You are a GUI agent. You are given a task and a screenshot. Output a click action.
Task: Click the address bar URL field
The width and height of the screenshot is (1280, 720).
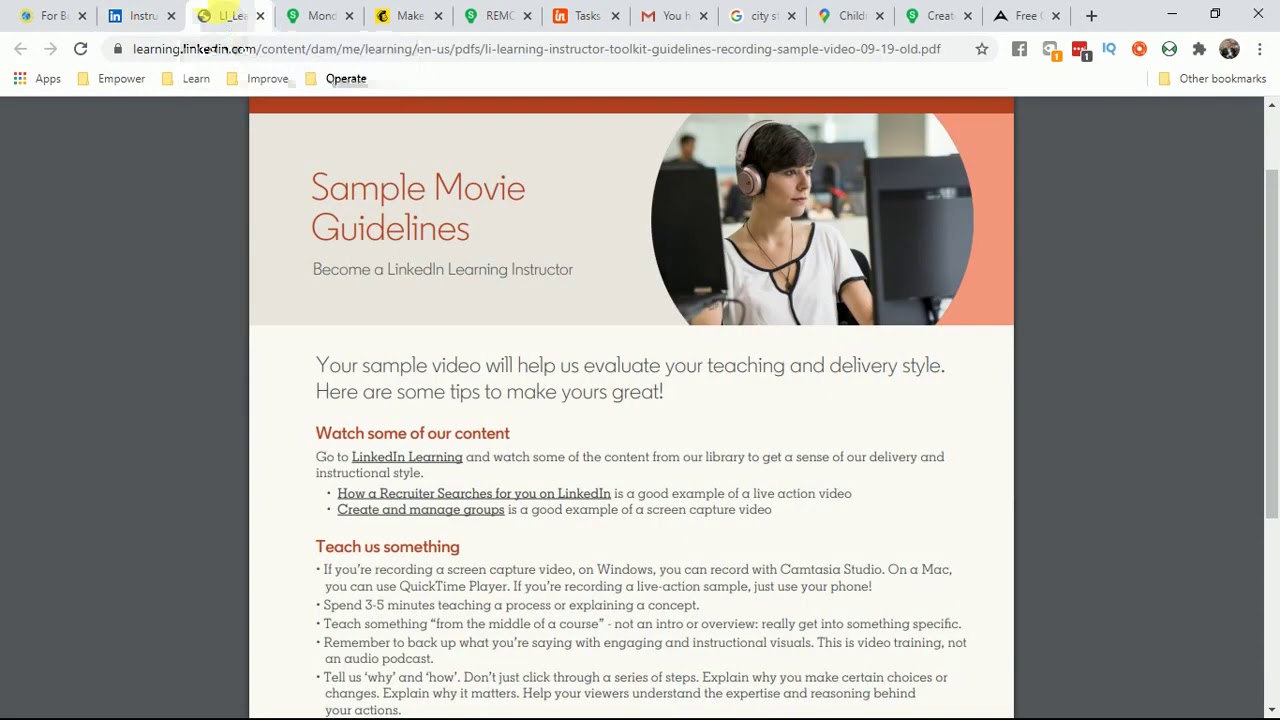[536, 48]
